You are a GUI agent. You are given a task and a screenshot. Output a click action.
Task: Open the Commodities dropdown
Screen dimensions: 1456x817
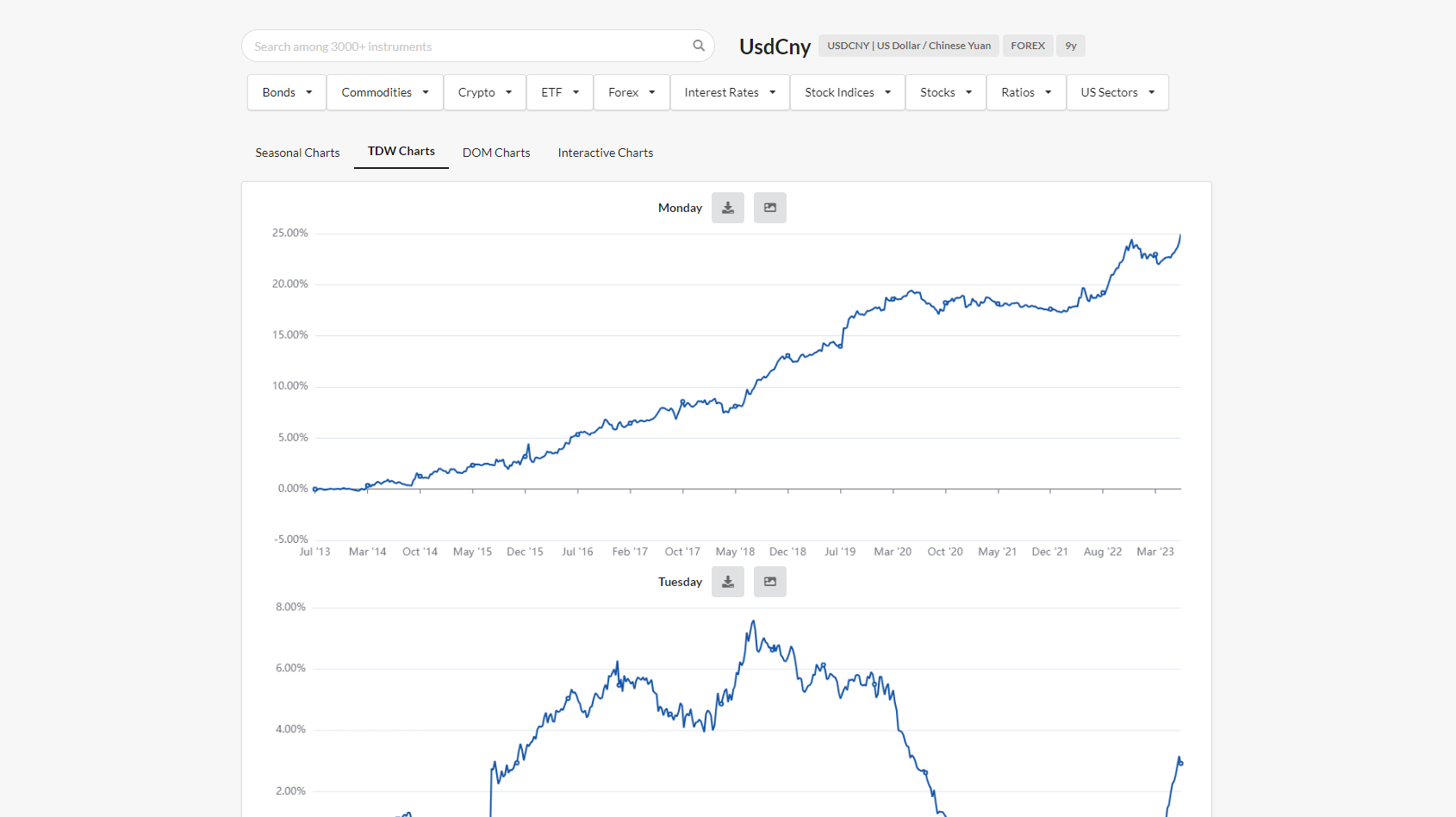(x=384, y=91)
